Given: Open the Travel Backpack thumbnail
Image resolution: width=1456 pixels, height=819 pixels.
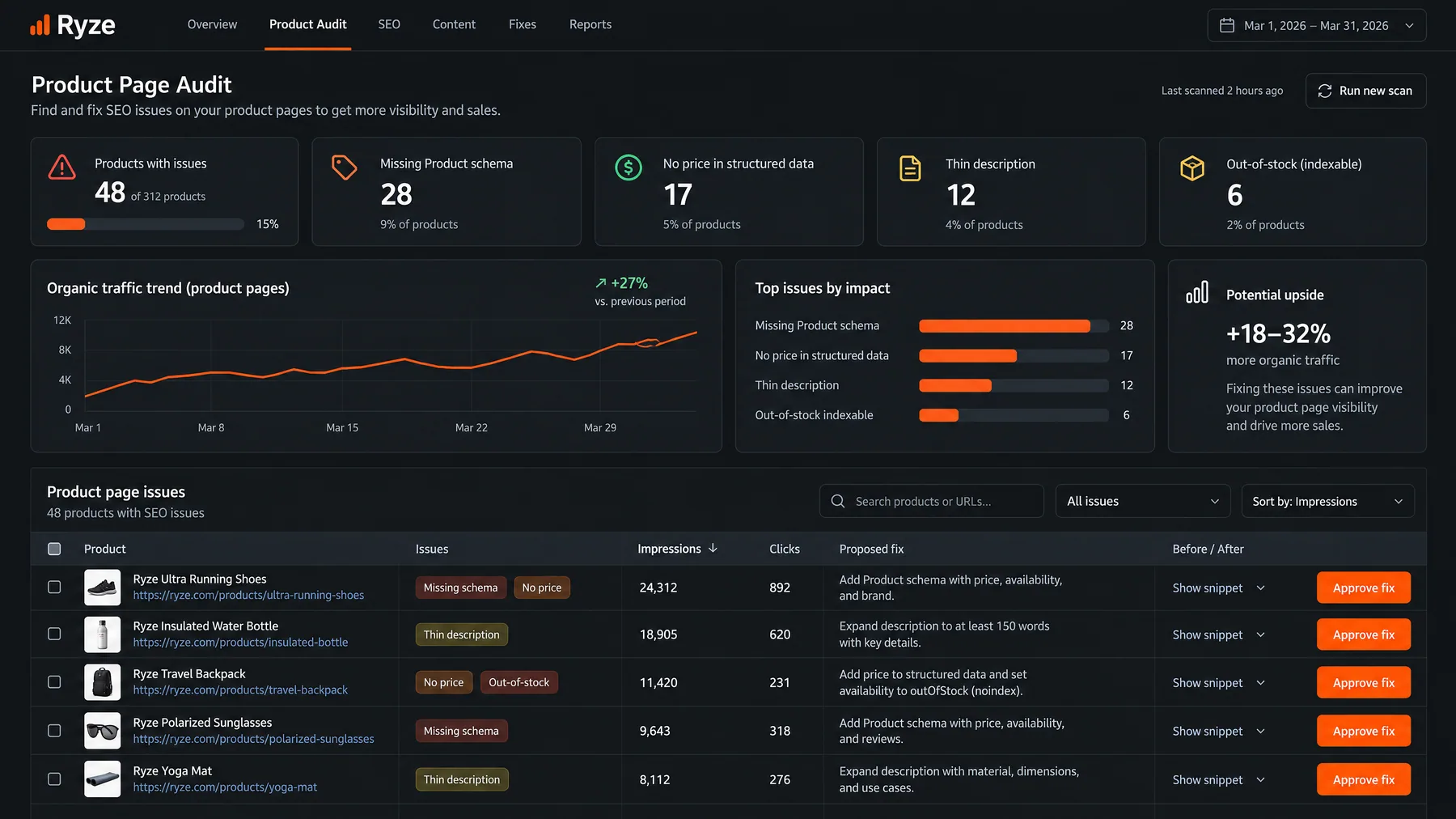Looking at the screenshot, I should pyautogui.click(x=103, y=682).
